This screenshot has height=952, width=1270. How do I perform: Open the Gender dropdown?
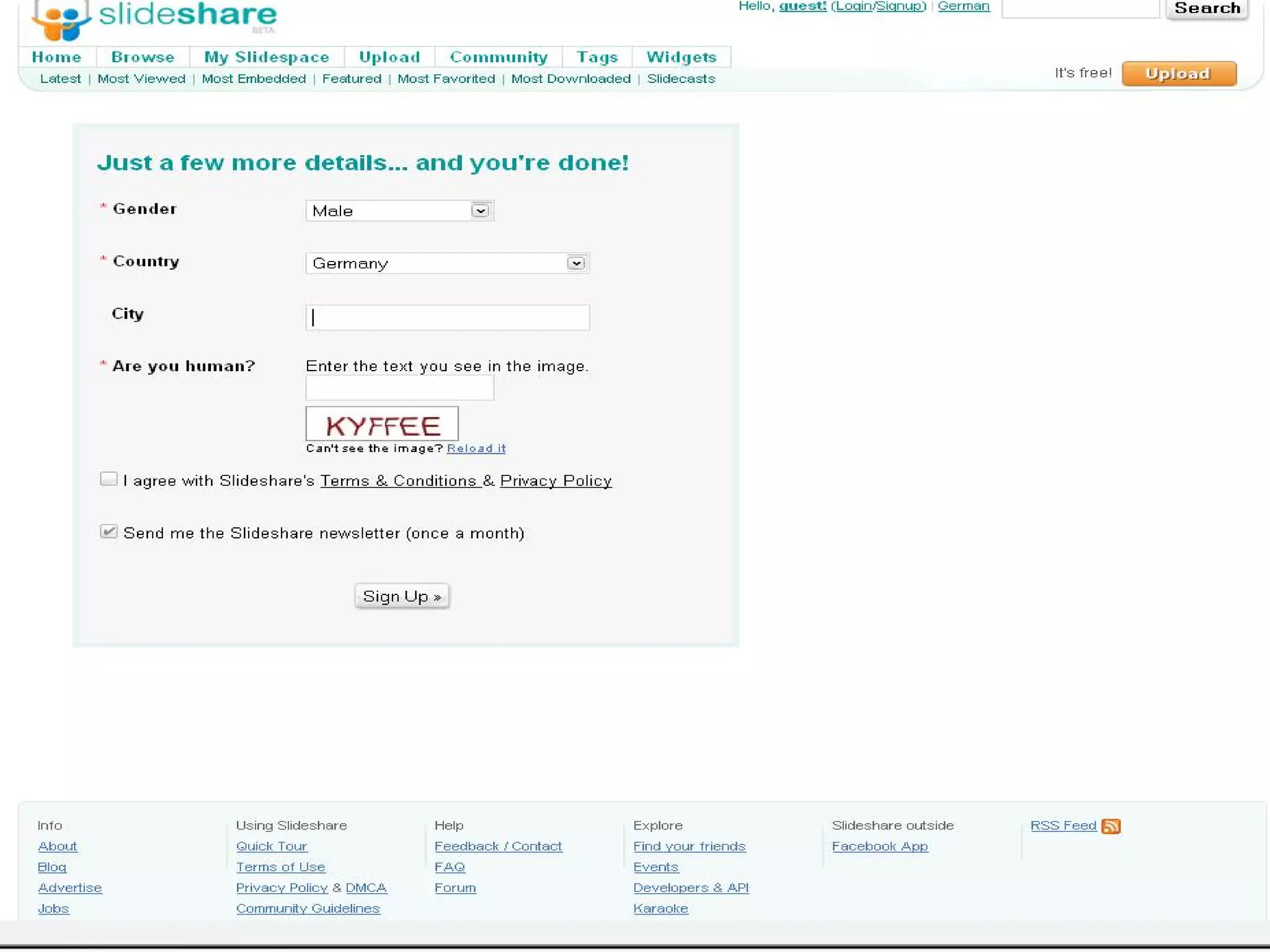coord(399,211)
